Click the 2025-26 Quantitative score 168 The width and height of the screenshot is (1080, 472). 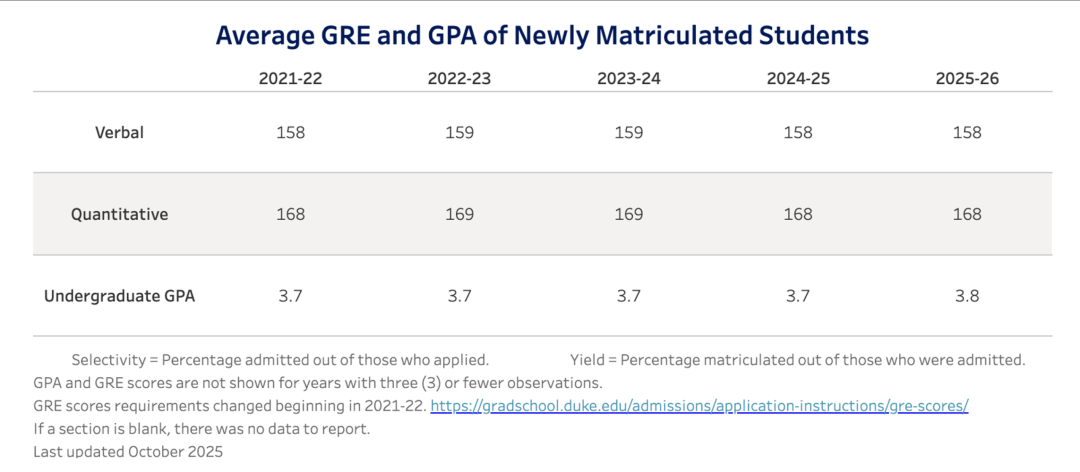point(967,214)
